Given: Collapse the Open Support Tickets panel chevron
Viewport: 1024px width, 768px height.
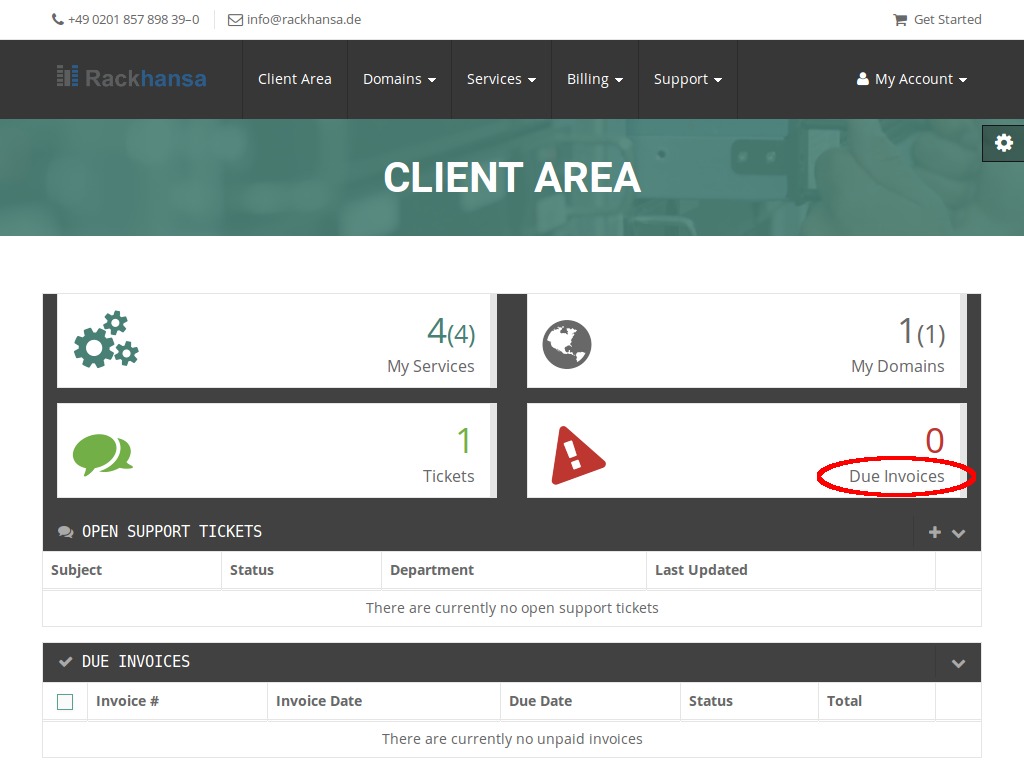Looking at the screenshot, I should pyautogui.click(x=958, y=533).
